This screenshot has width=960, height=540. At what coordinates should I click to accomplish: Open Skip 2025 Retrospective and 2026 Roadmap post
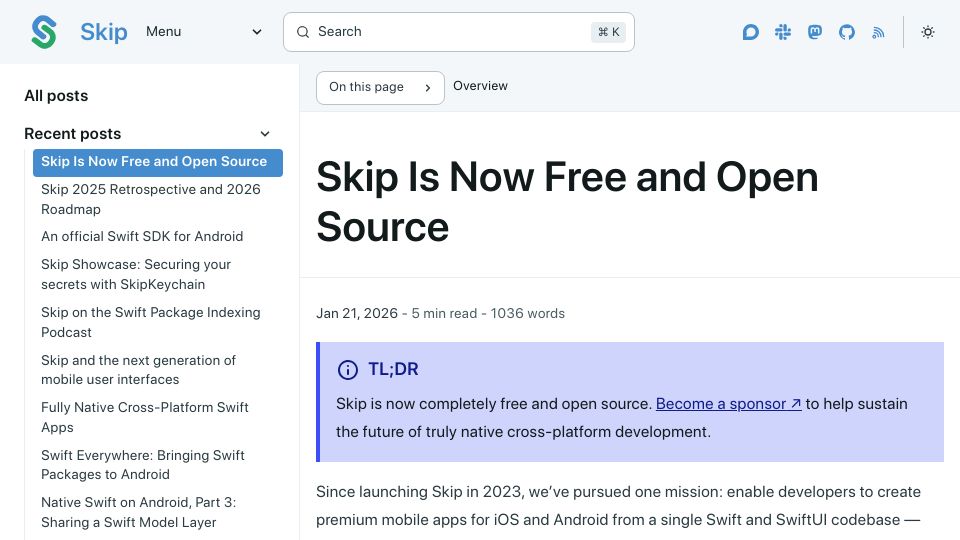coord(151,199)
